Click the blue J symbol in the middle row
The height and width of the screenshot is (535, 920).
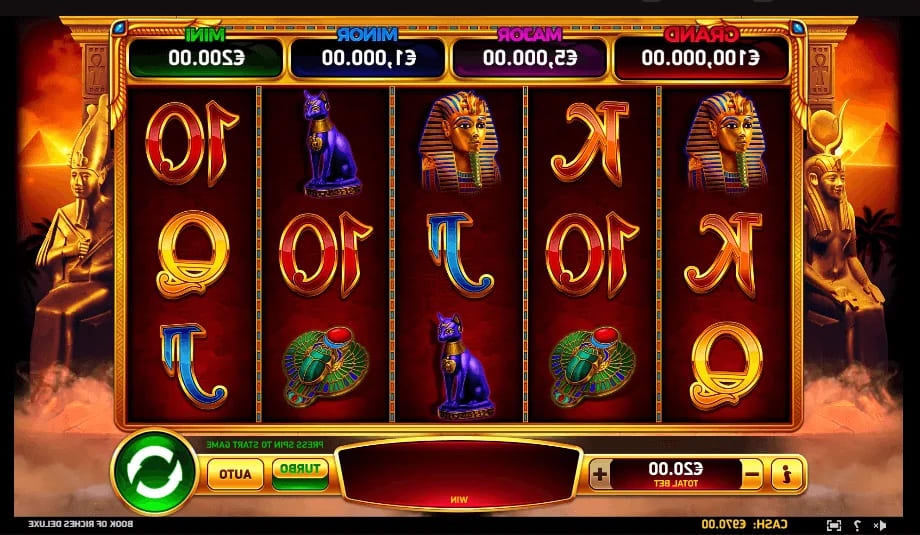[x=461, y=255]
